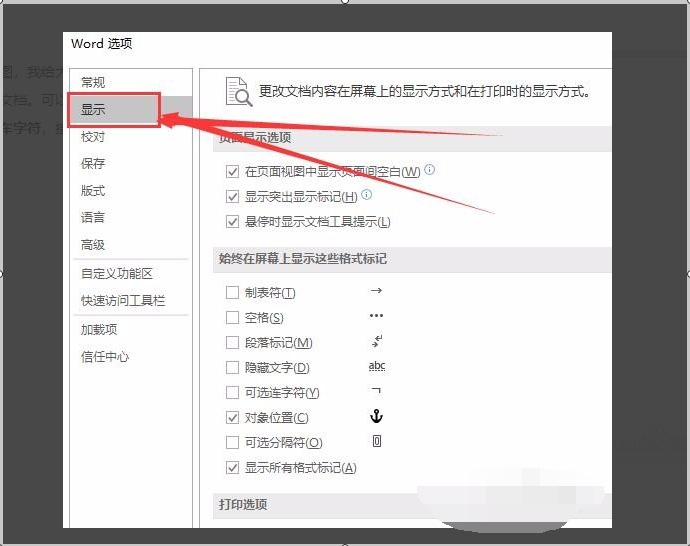
Task: Toggle 悬停时显示文档工具提示 checkbox
Action: 232,221
